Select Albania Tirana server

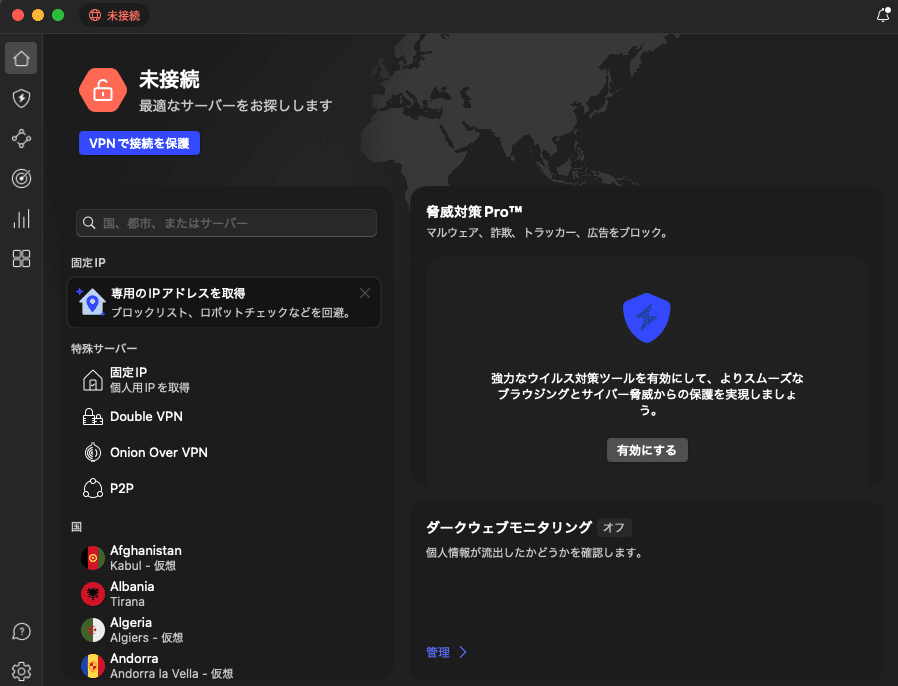coord(131,594)
